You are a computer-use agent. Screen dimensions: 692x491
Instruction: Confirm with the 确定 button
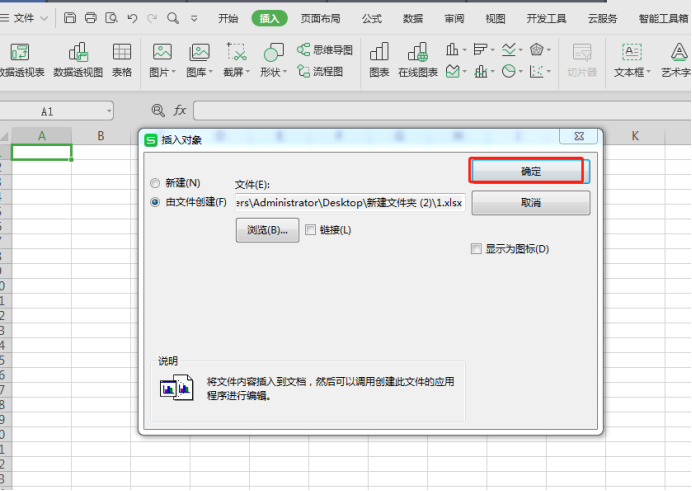[x=530, y=171]
